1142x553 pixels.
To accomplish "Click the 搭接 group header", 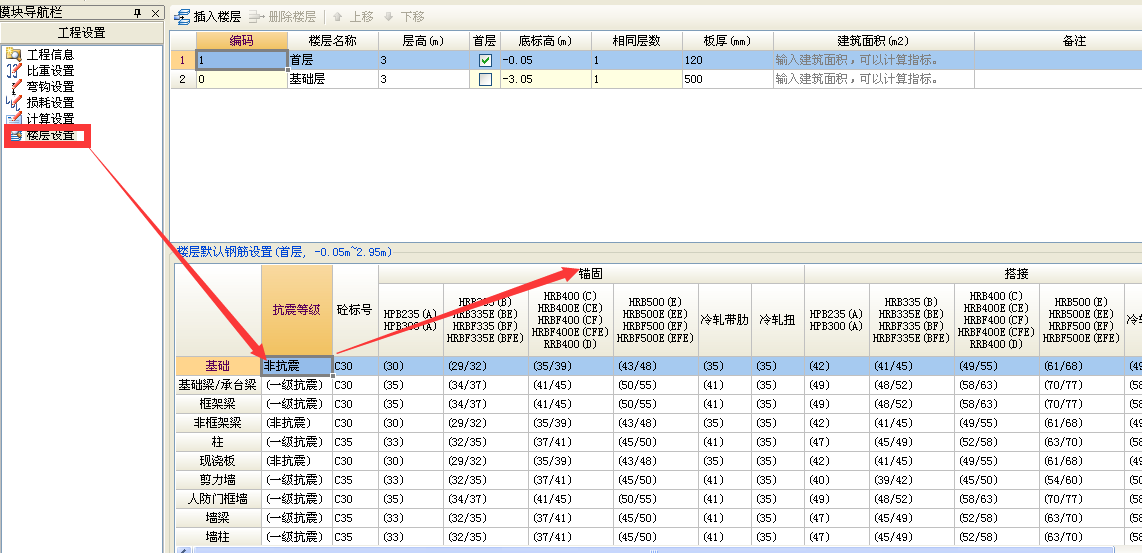I will click(1015, 274).
